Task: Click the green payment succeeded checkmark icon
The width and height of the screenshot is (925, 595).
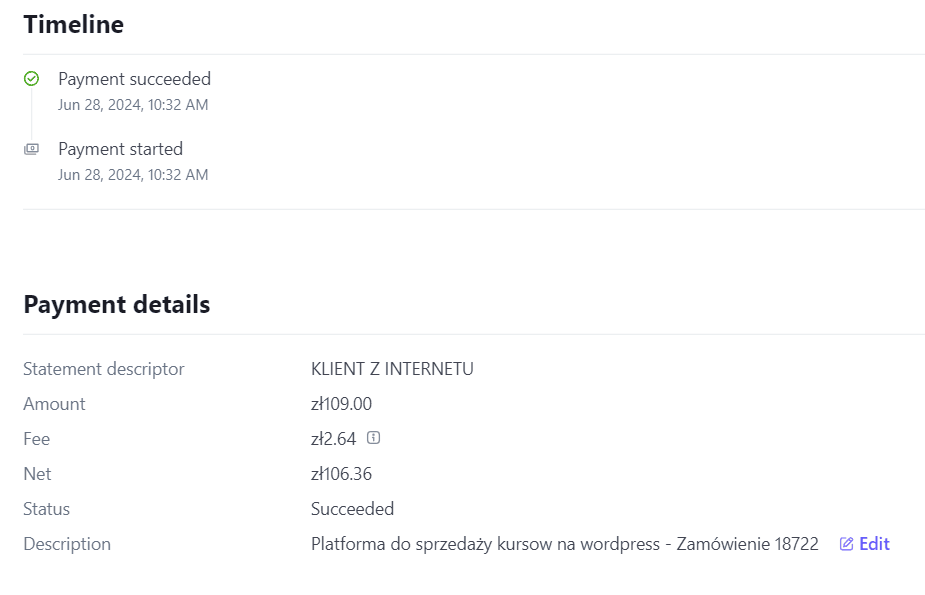Action: (31, 78)
